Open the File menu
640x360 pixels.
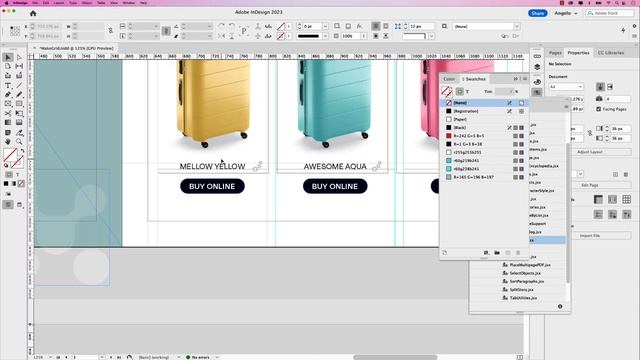pos(35,3)
